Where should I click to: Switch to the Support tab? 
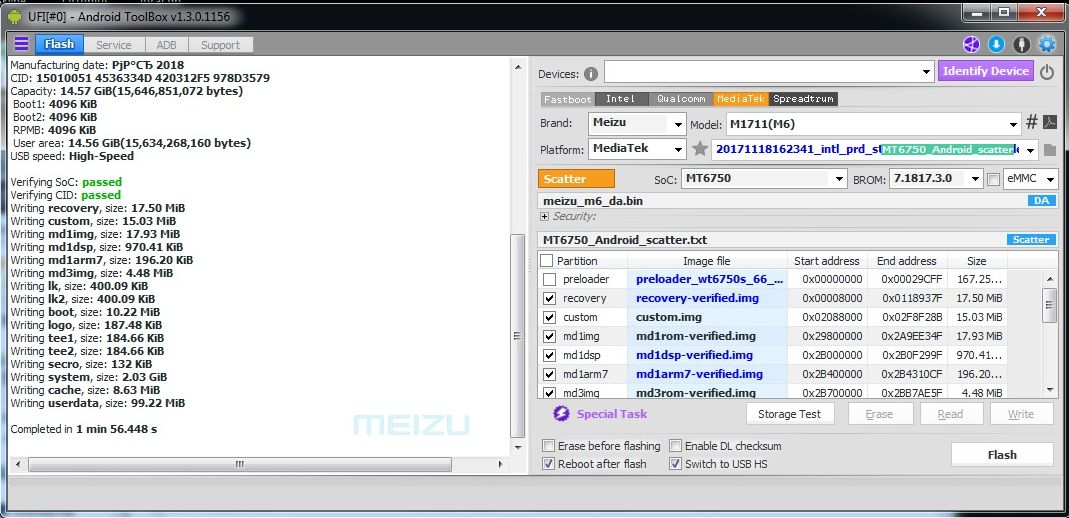click(220, 45)
